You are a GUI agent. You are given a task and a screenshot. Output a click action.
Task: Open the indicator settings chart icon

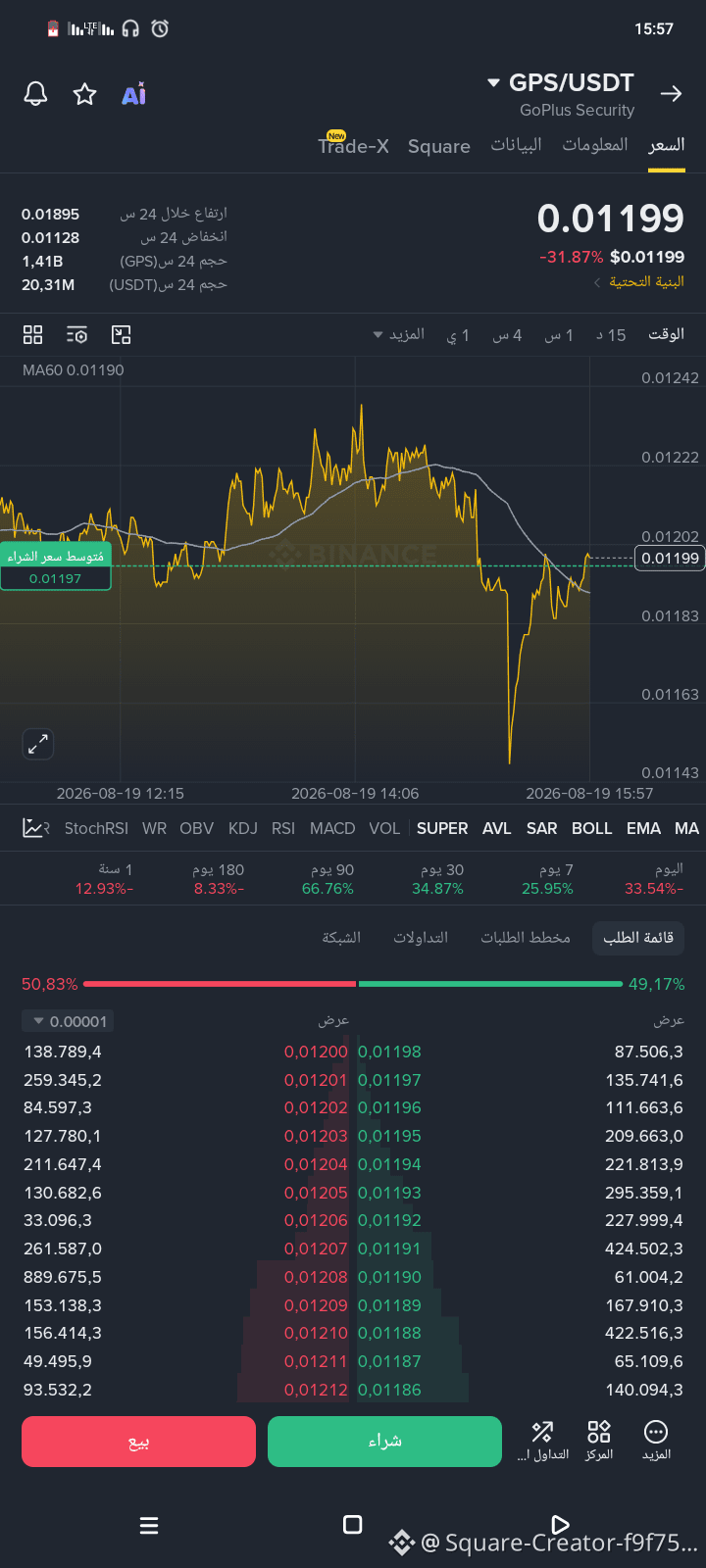[x=34, y=828]
